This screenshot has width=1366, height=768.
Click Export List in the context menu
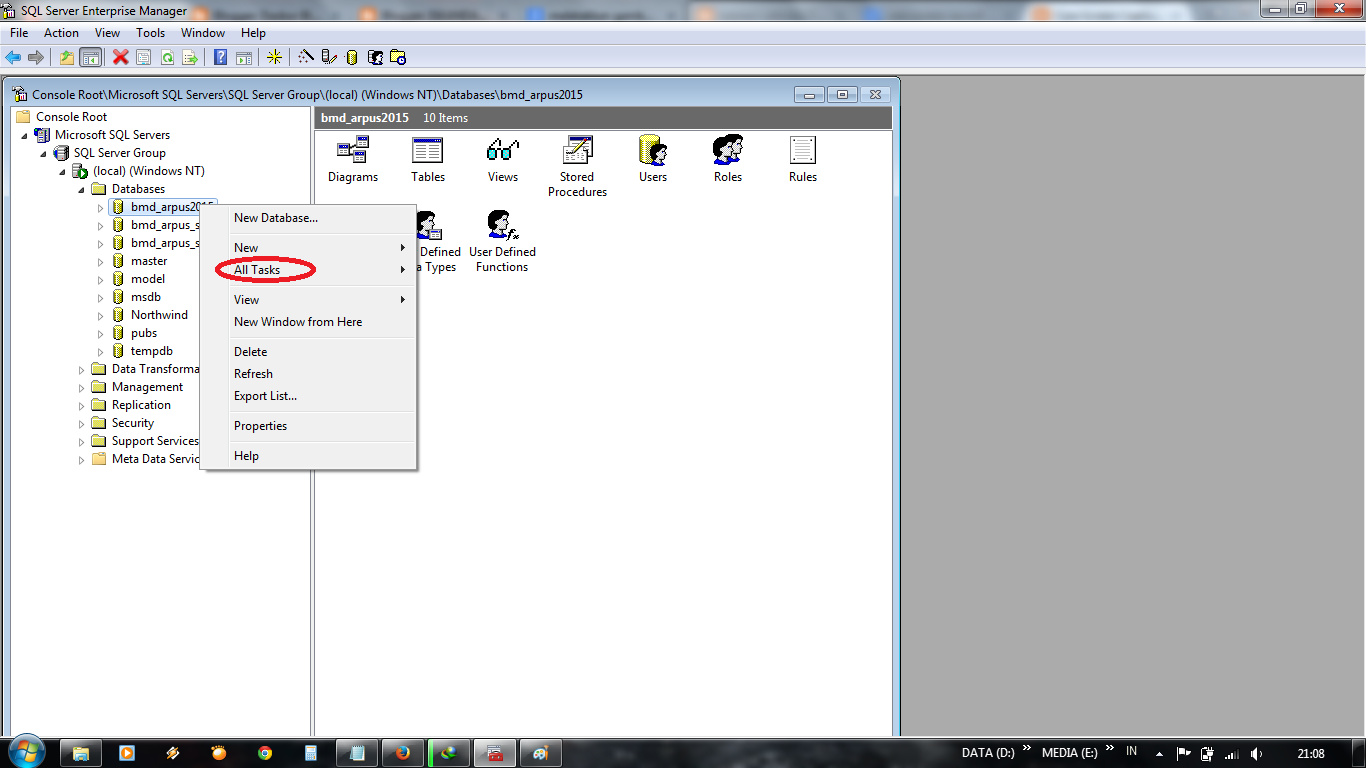click(267, 395)
